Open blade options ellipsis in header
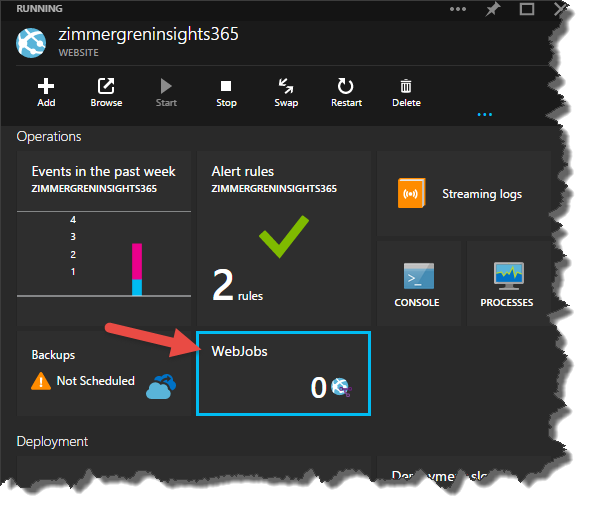This screenshot has width=591, height=511. click(x=458, y=9)
